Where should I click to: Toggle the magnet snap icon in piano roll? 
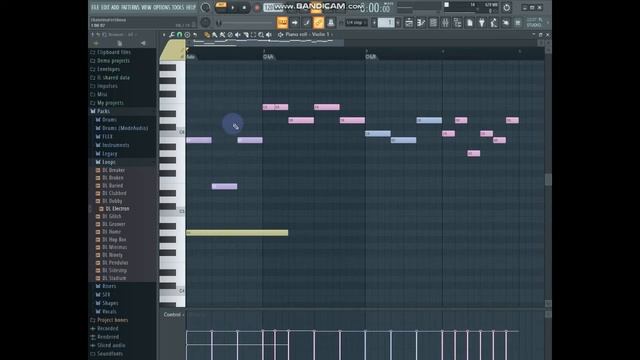tap(179, 35)
